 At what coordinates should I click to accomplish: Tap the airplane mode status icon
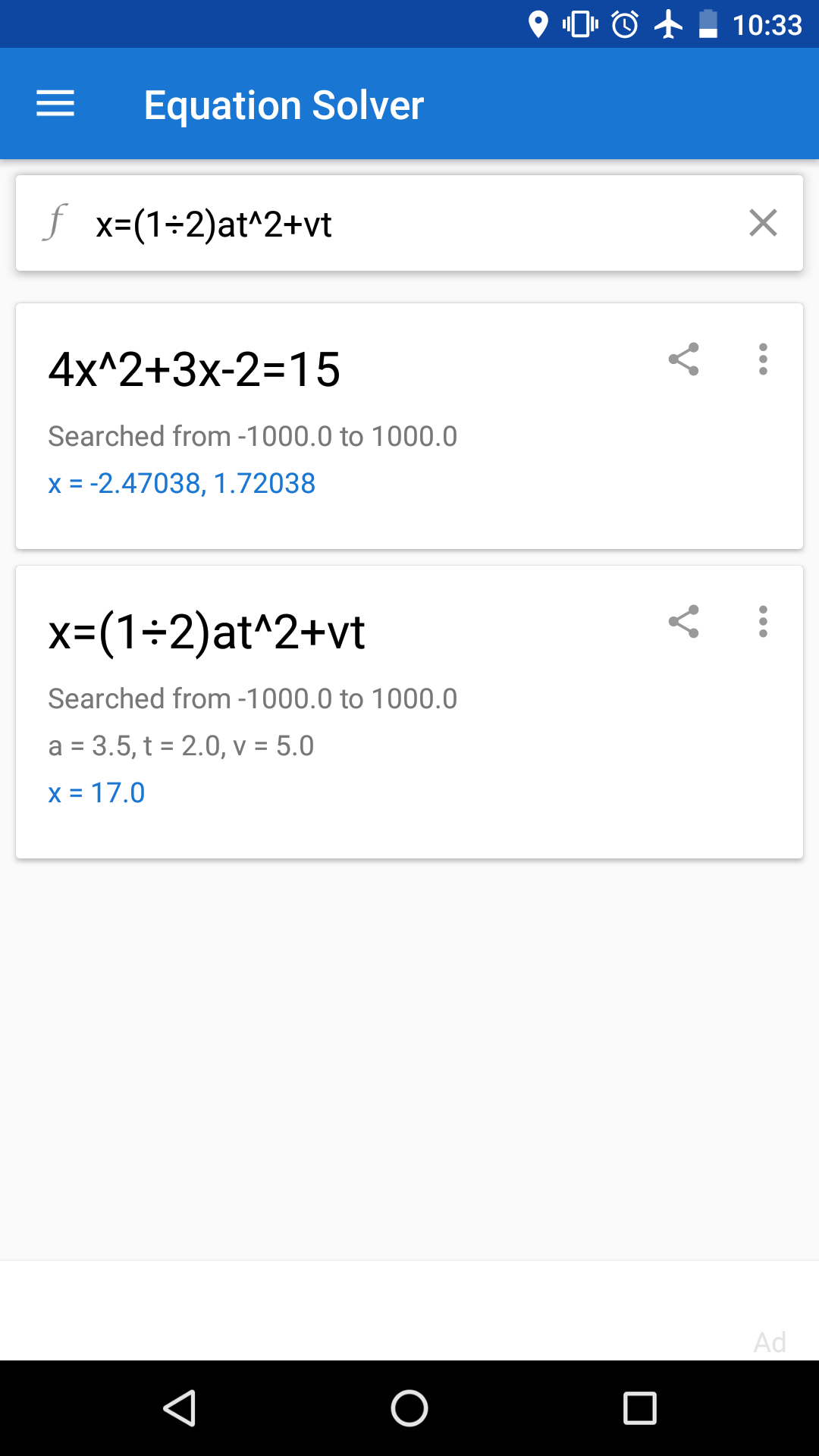pyautogui.click(x=668, y=24)
